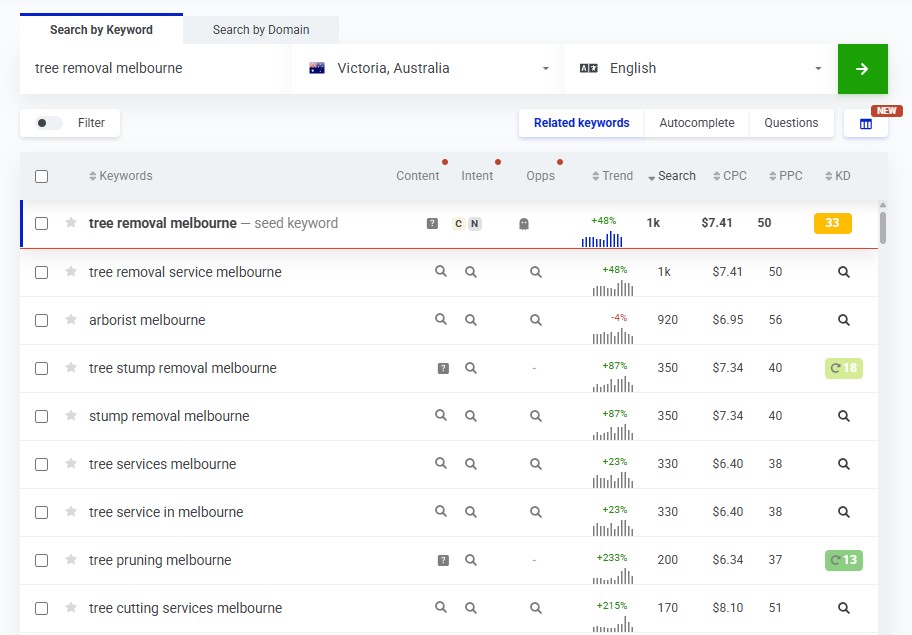
Task: Refresh KD score 18 for tree stump removal
Action: [x=843, y=368]
